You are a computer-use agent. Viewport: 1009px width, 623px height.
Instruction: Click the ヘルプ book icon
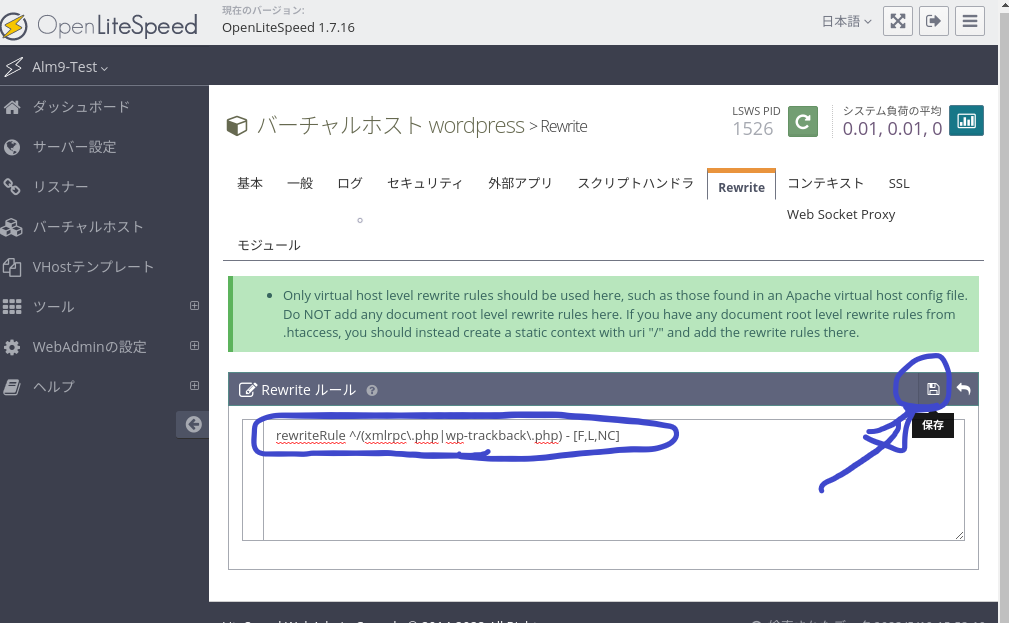[x=12, y=387]
